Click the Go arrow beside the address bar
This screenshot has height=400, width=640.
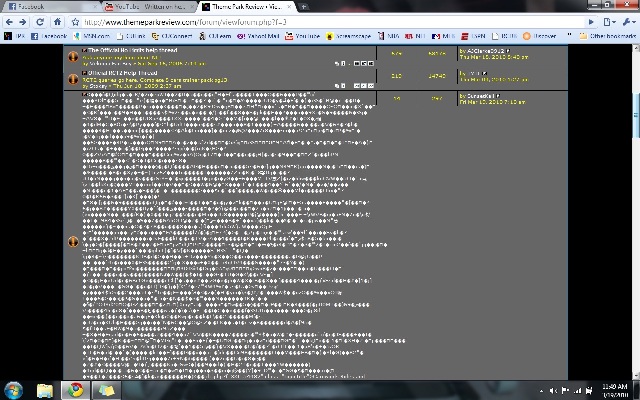click(591, 22)
